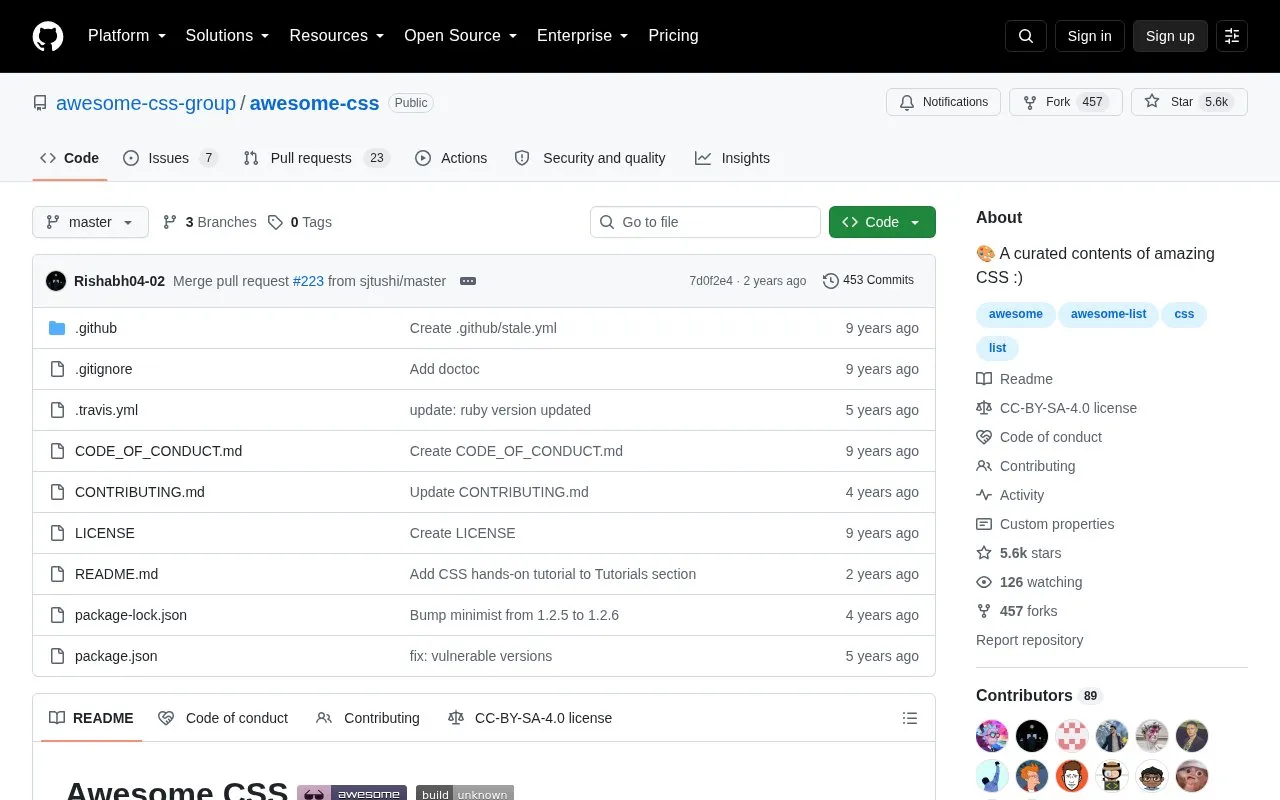Fork the repository
1280x800 pixels.
click(x=1065, y=102)
